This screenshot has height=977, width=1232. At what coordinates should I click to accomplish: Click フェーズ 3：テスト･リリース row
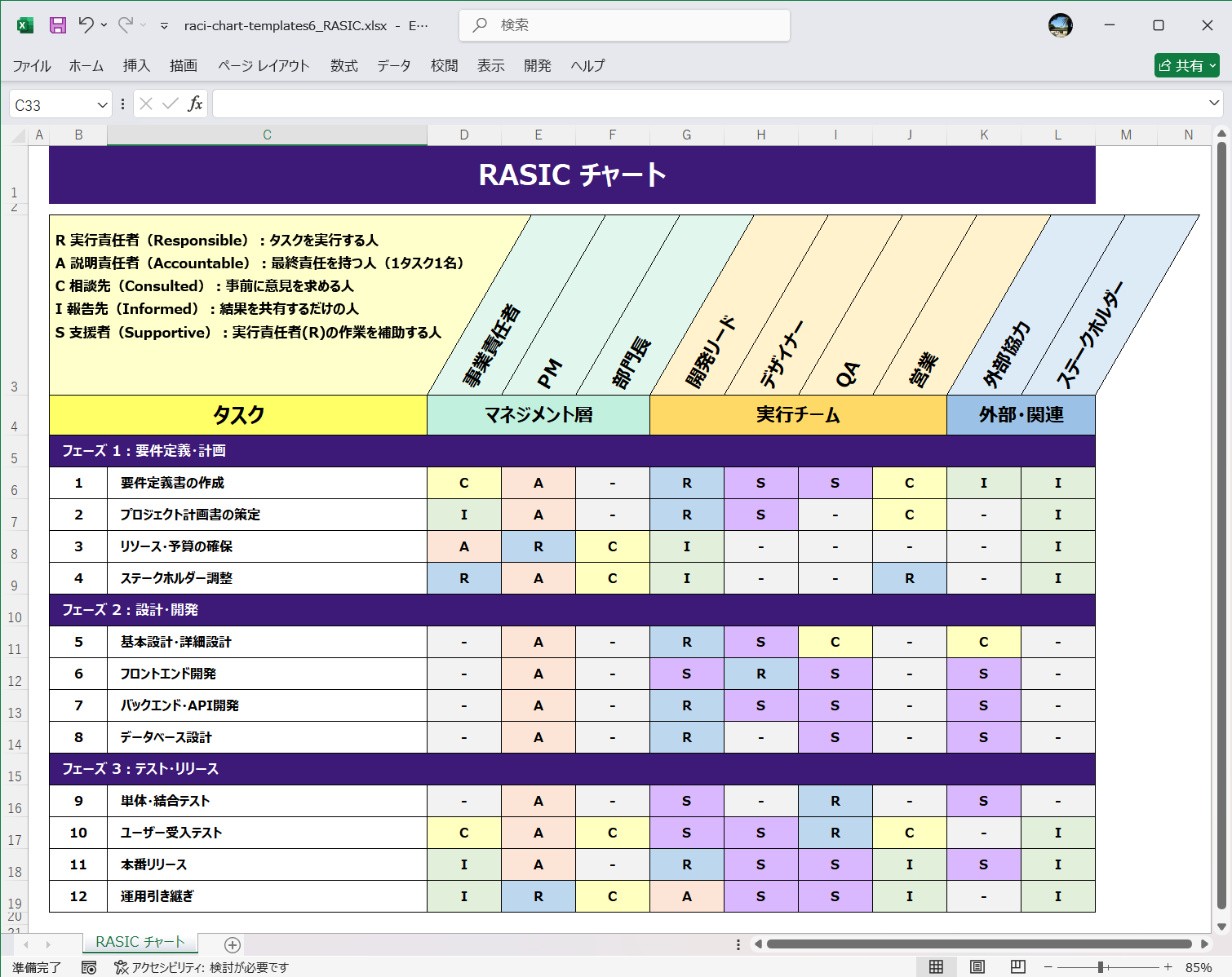click(572, 769)
